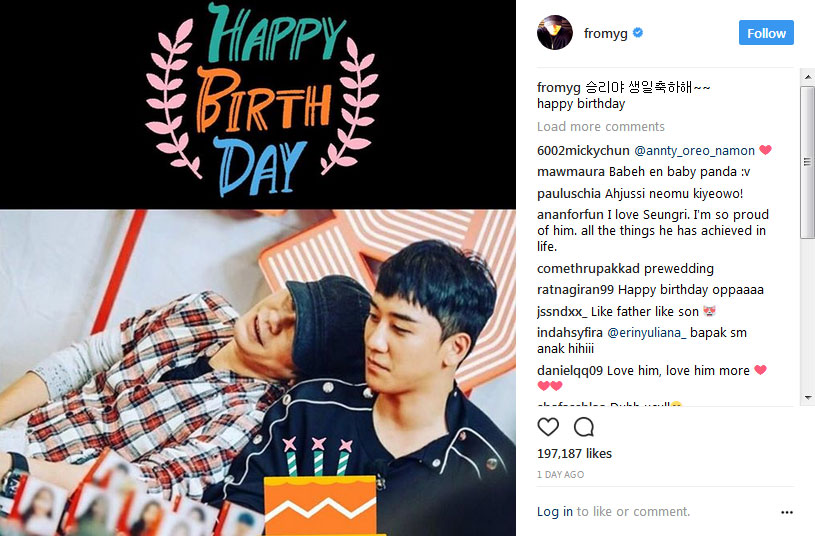
Task: Open commenter ananforfun's profile
Action: coord(570,215)
